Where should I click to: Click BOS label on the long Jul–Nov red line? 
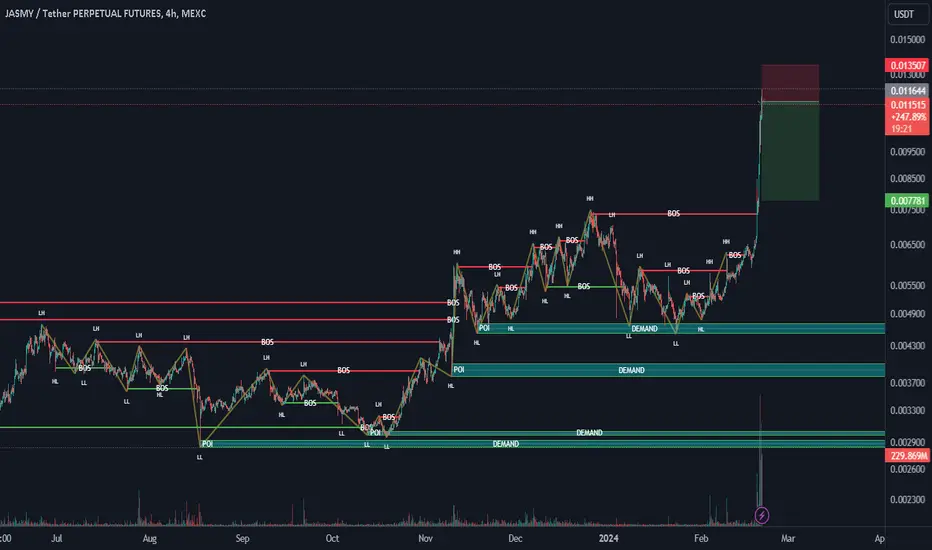tap(267, 342)
